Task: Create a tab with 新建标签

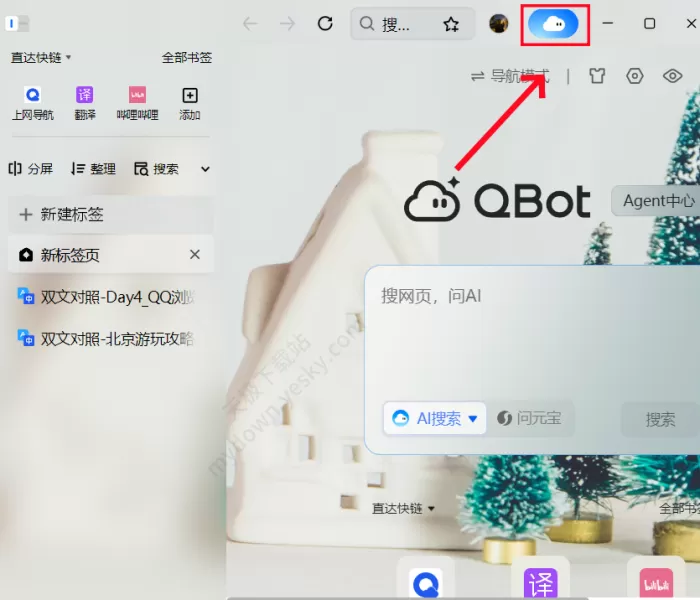Action: (111, 215)
